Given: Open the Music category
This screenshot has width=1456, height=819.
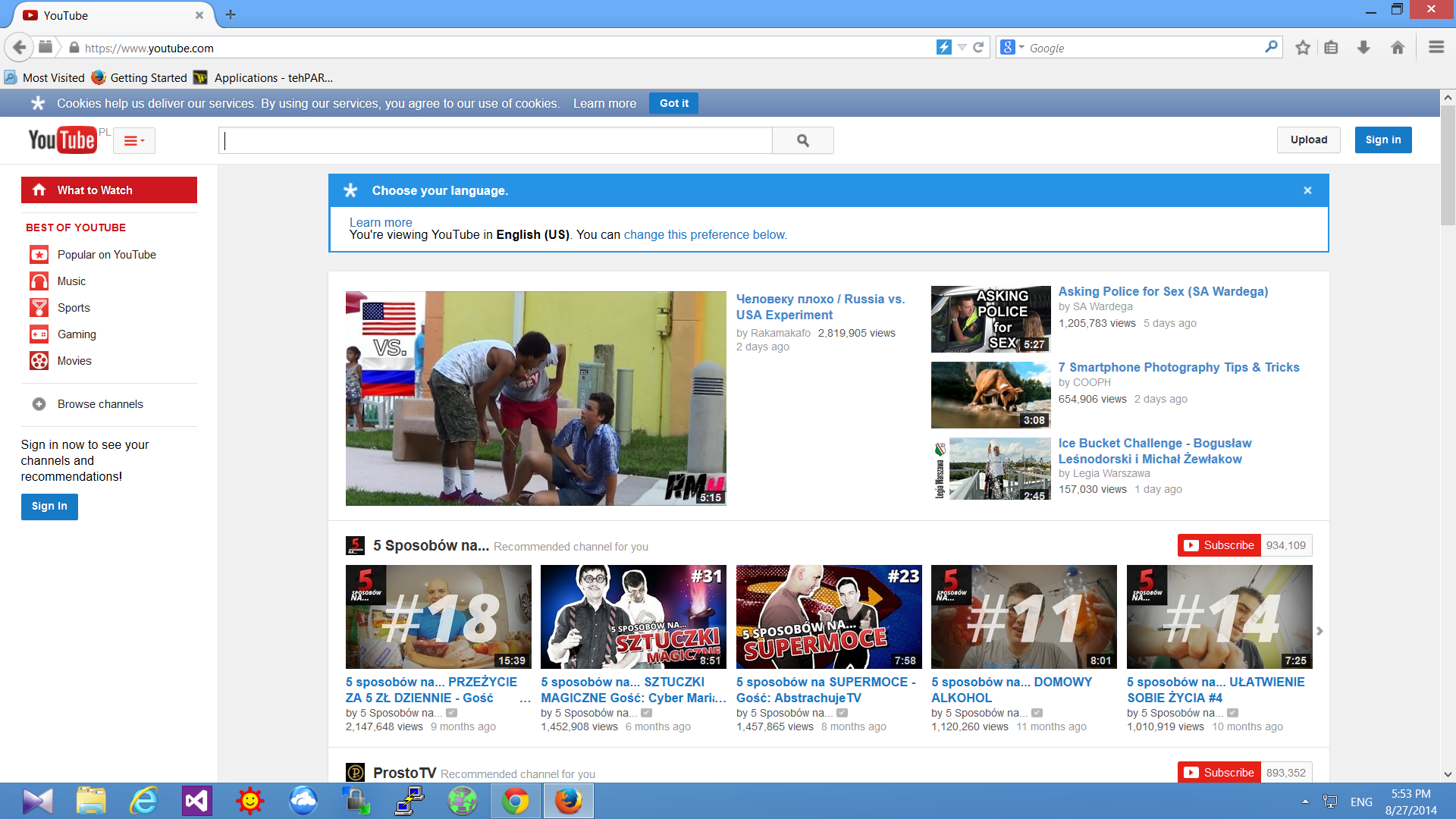Looking at the screenshot, I should coord(71,281).
